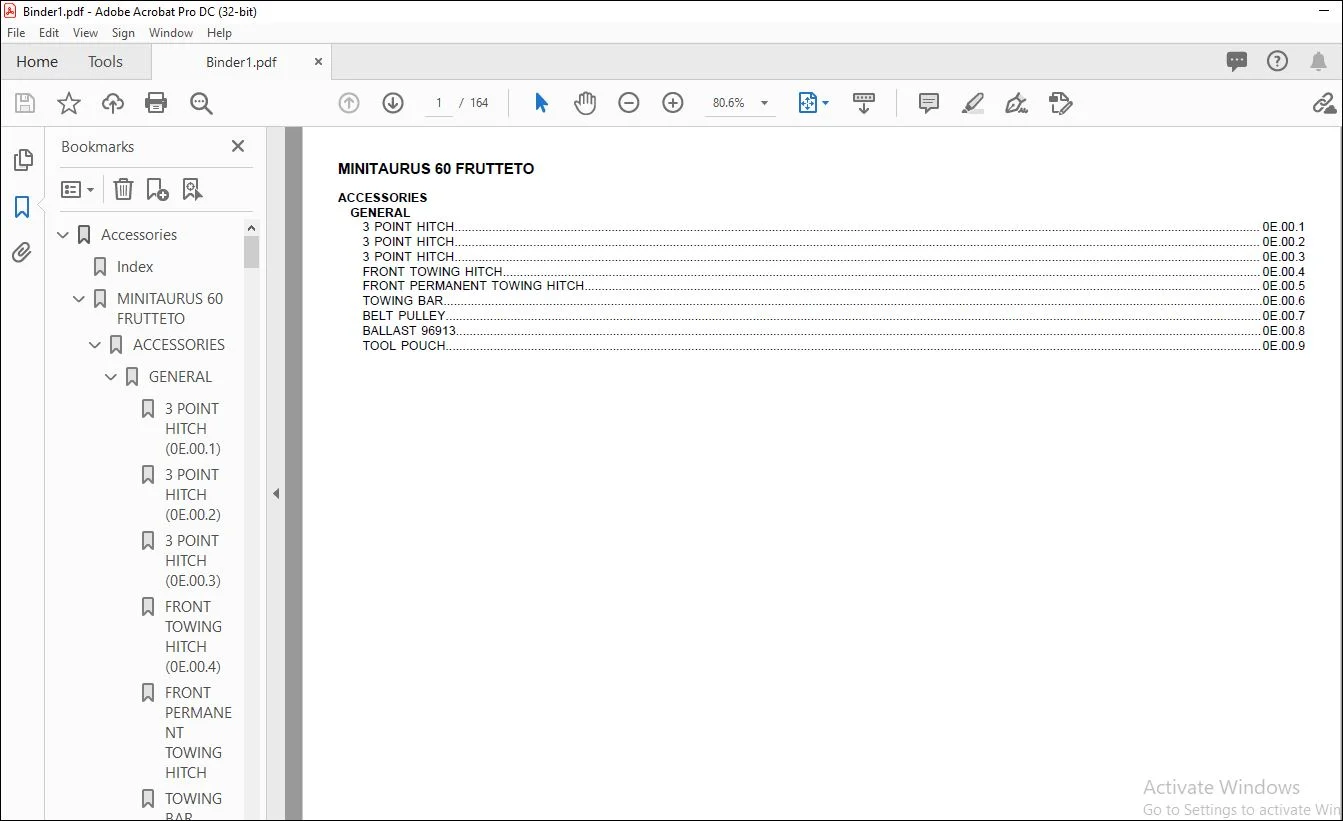Bookmark this file with star icon
Screen dimensions: 1343x821
click(69, 103)
